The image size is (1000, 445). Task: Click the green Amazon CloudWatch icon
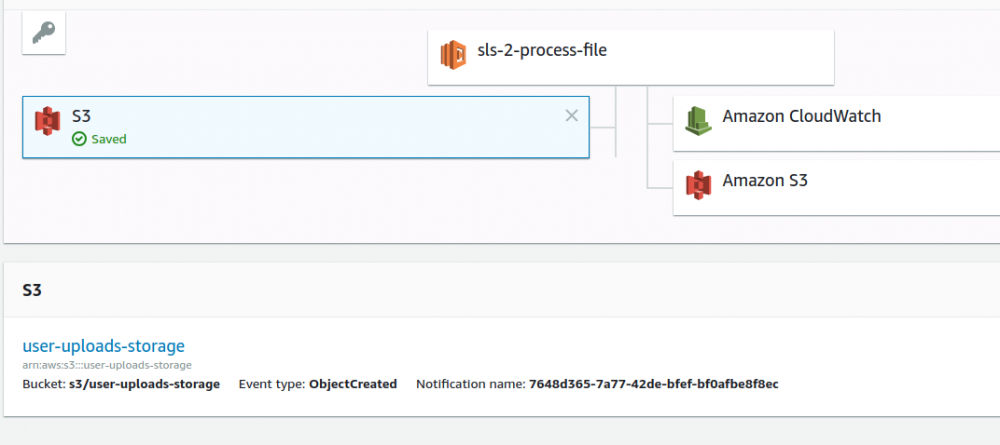(x=697, y=120)
